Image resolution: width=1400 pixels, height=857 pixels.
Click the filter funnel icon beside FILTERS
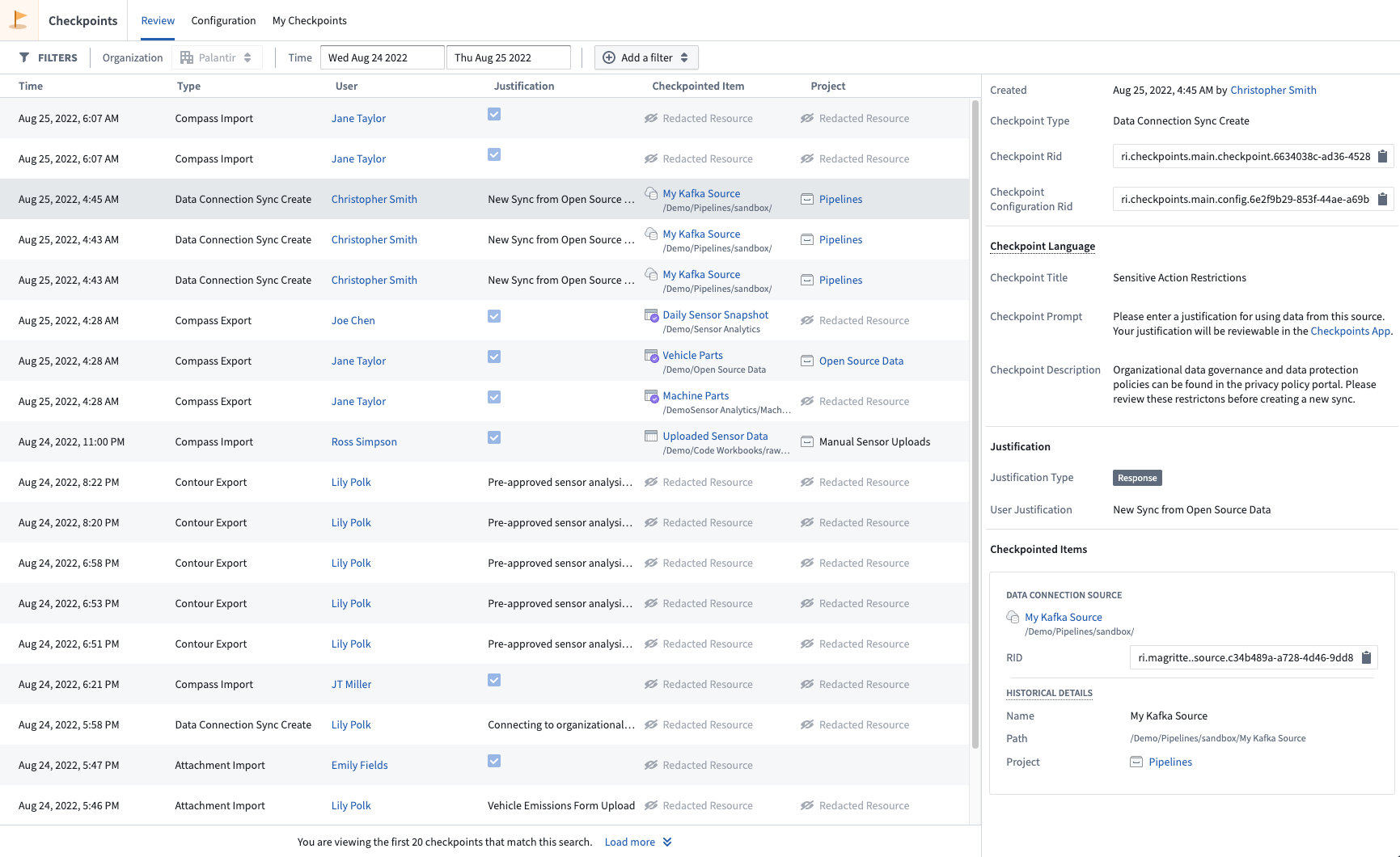click(24, 57)
